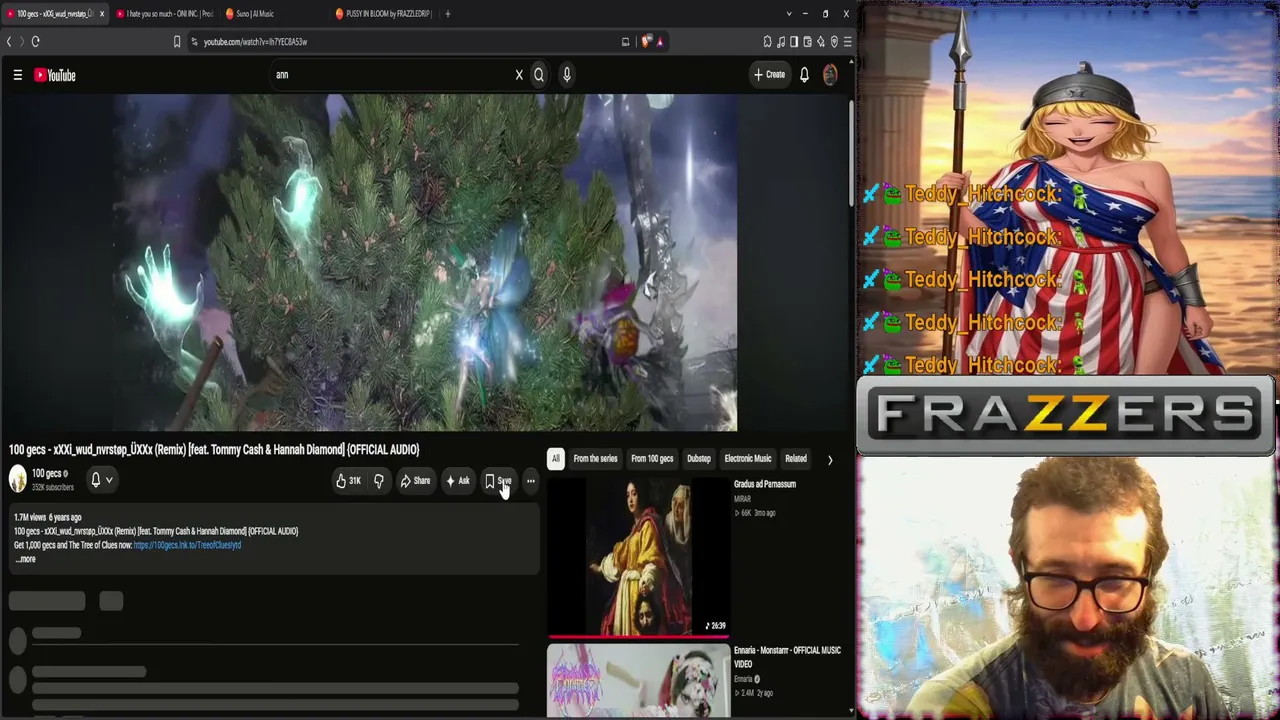Click the Create button
Viewport: 1280px width, 720px height.
[x=769, y=75]
